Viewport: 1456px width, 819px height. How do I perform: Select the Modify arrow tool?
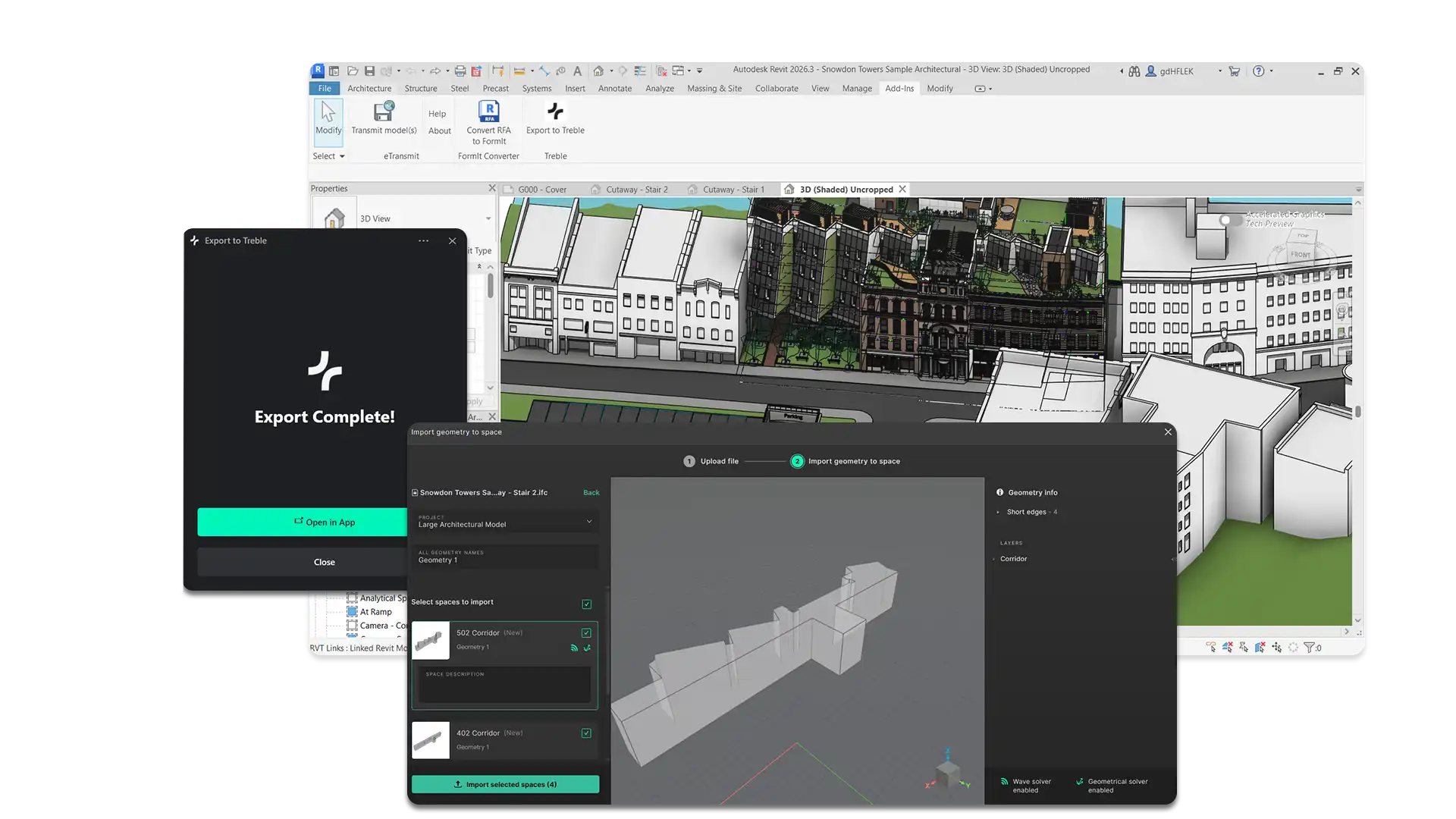tap(328, 112)
